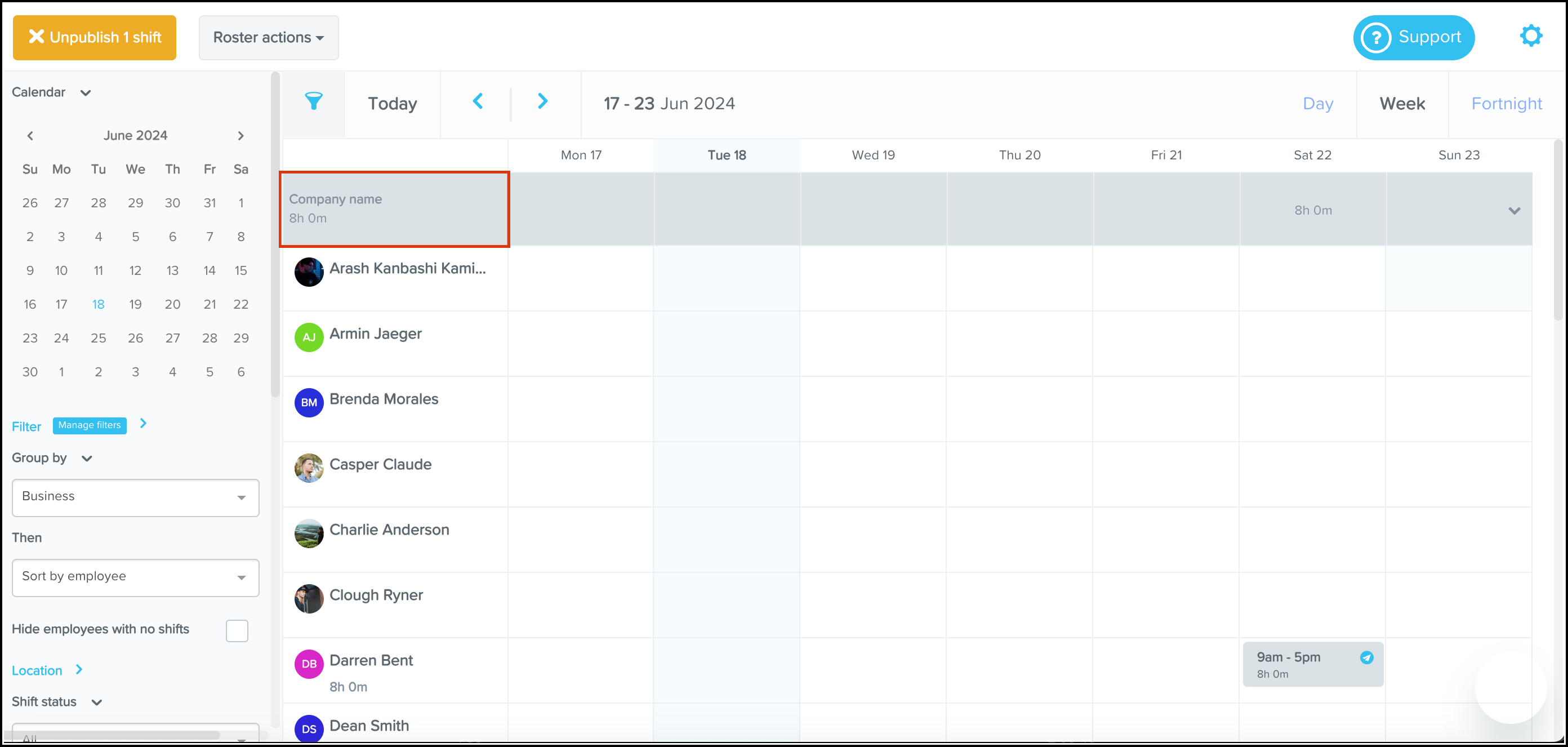Viewport: 1568px width, 747px height.
Task: Go to previous week with left arrow
Action: (478, 101)
